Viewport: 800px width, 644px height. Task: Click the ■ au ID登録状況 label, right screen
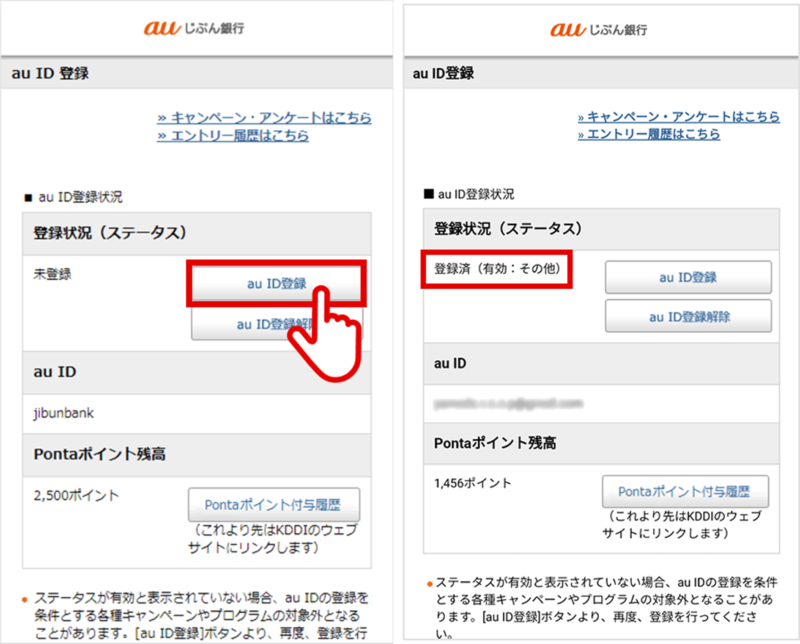[469, 194]
